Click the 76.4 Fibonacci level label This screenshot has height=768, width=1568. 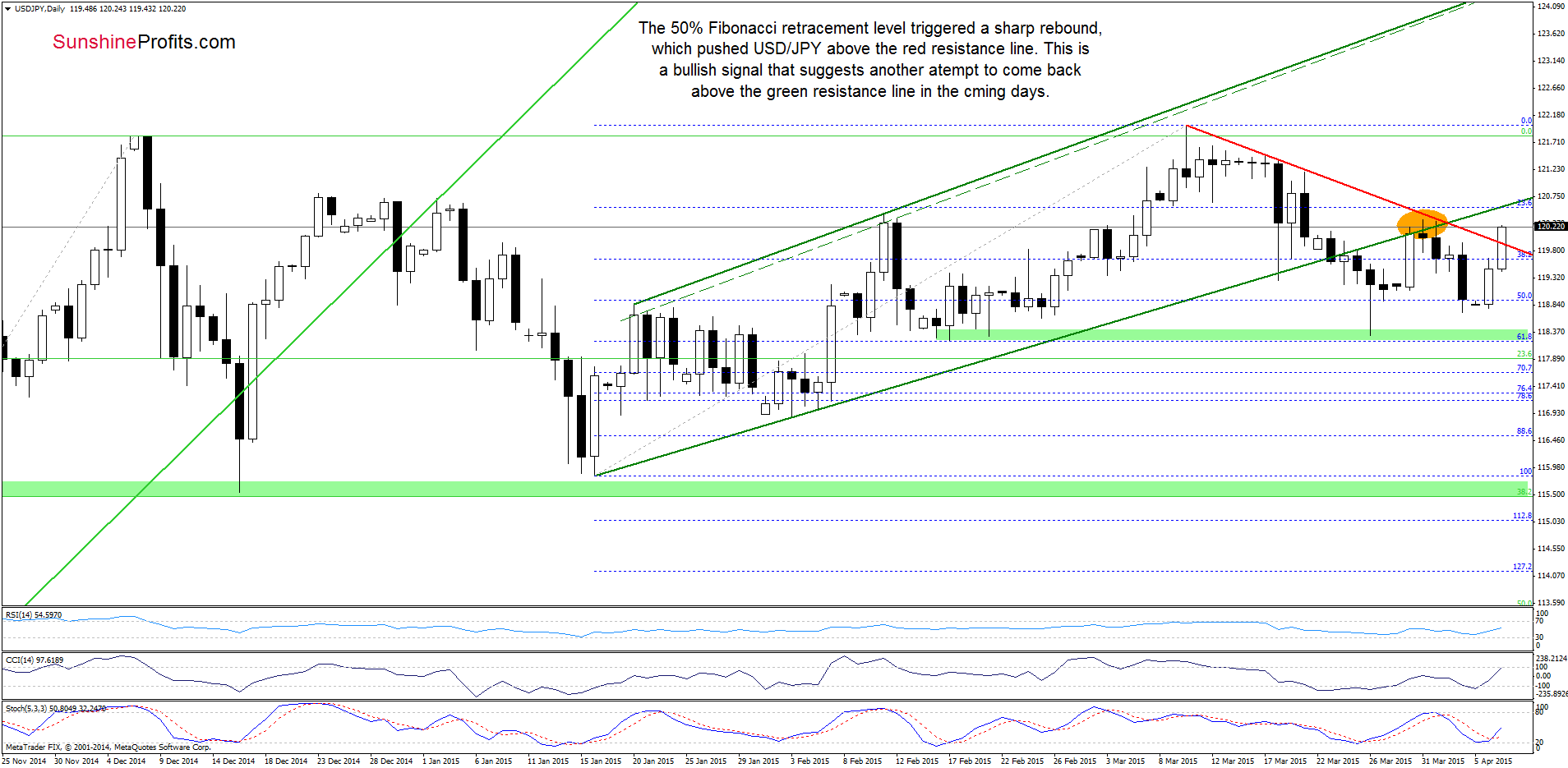coord(1524,389)
